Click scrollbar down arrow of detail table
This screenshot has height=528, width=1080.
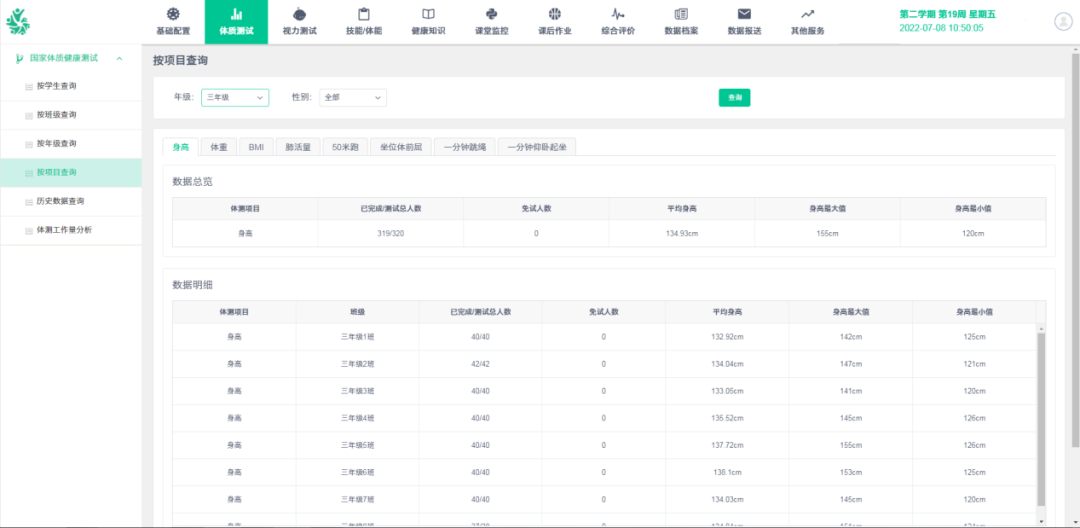(1041, 521)
